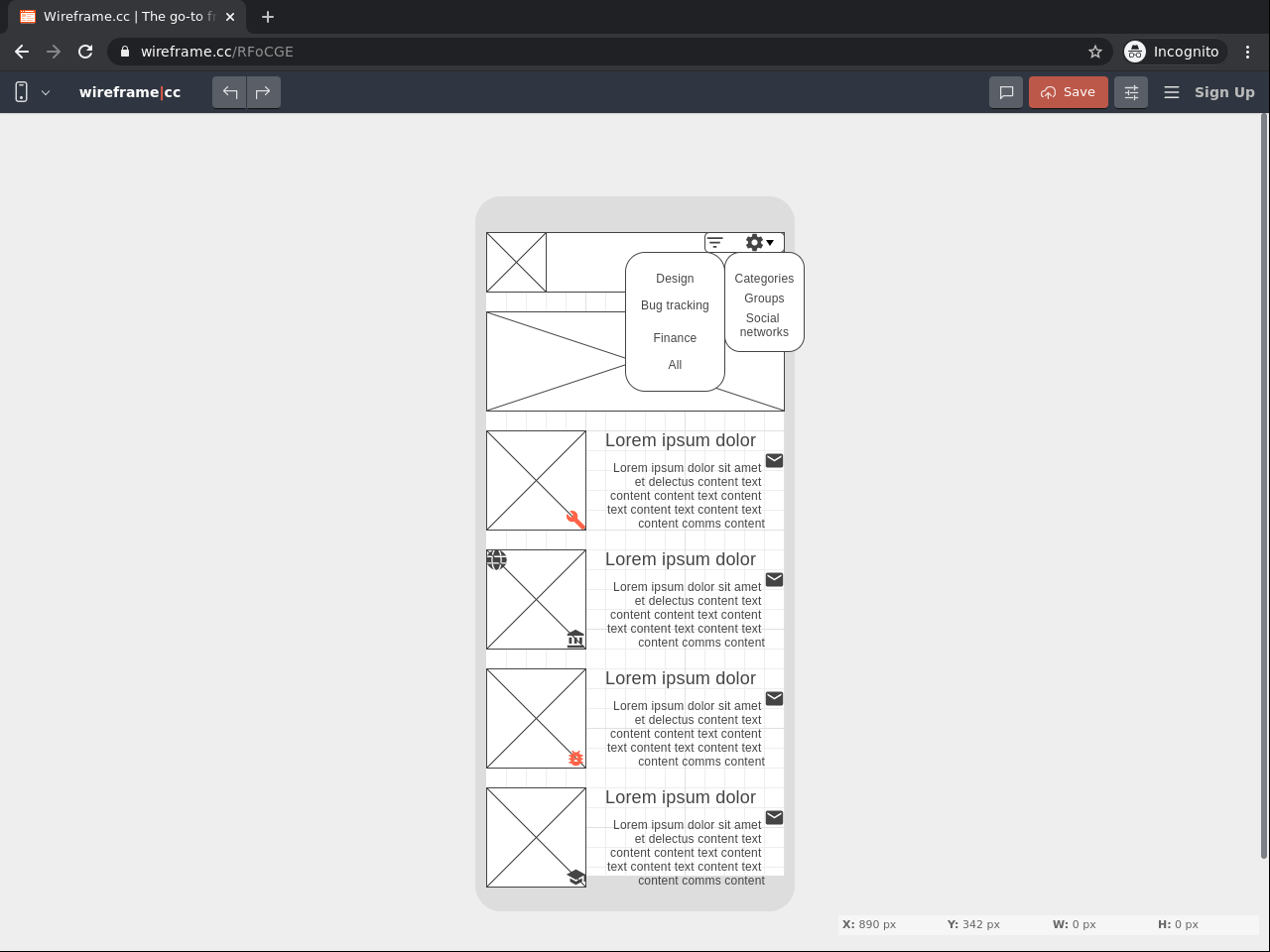Image resolution: width=1270 pixels, height=952 pixels.
Task: Select Bug tracking in the filter menu
Action: (x=675, y=305)
